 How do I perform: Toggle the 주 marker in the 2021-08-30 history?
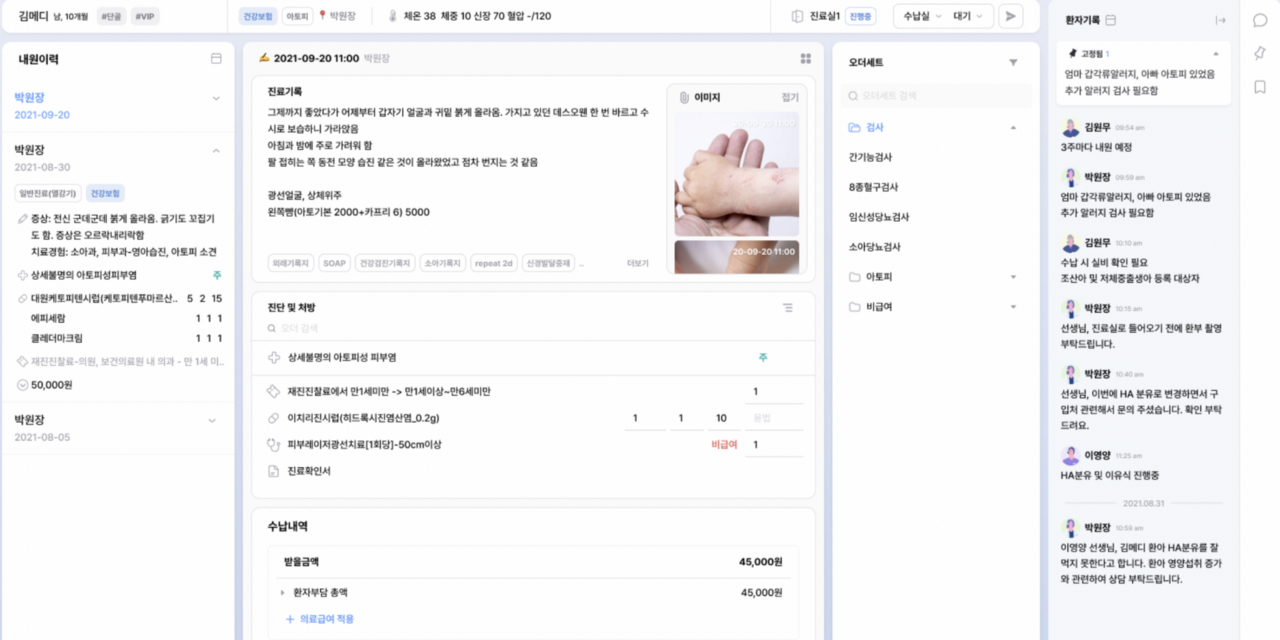pyautogui.click(x=217, y=275)
